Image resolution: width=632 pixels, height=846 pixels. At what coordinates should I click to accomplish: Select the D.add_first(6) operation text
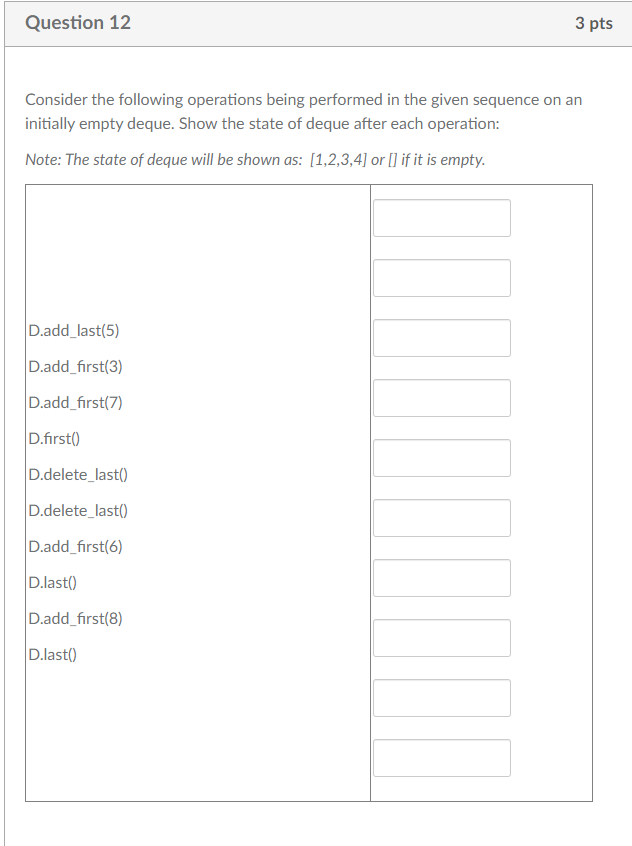point(72,546)
